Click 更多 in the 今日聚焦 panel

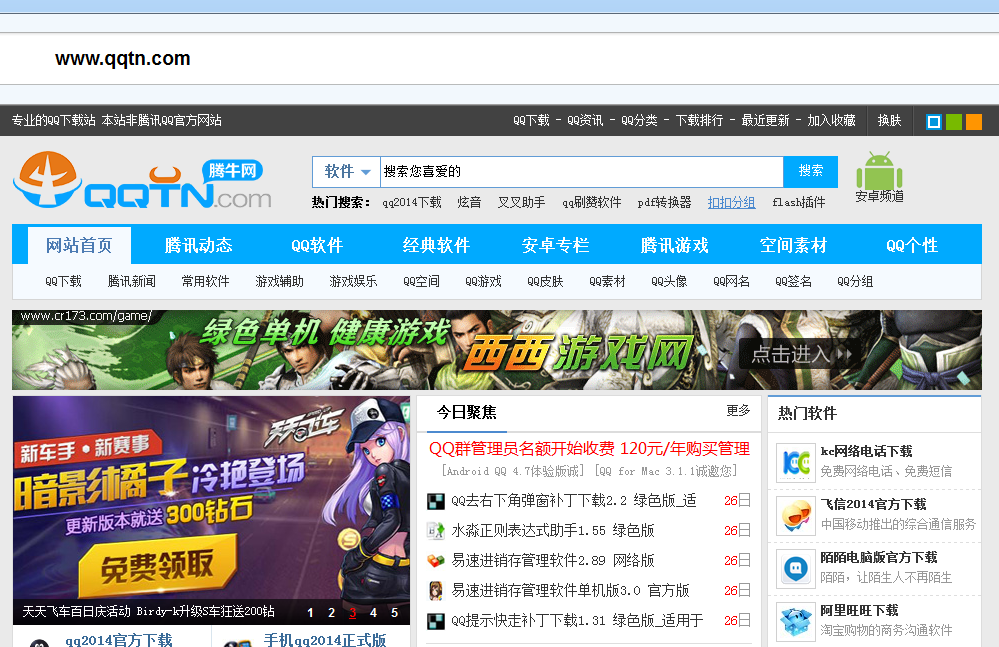(x=738, y=411)
